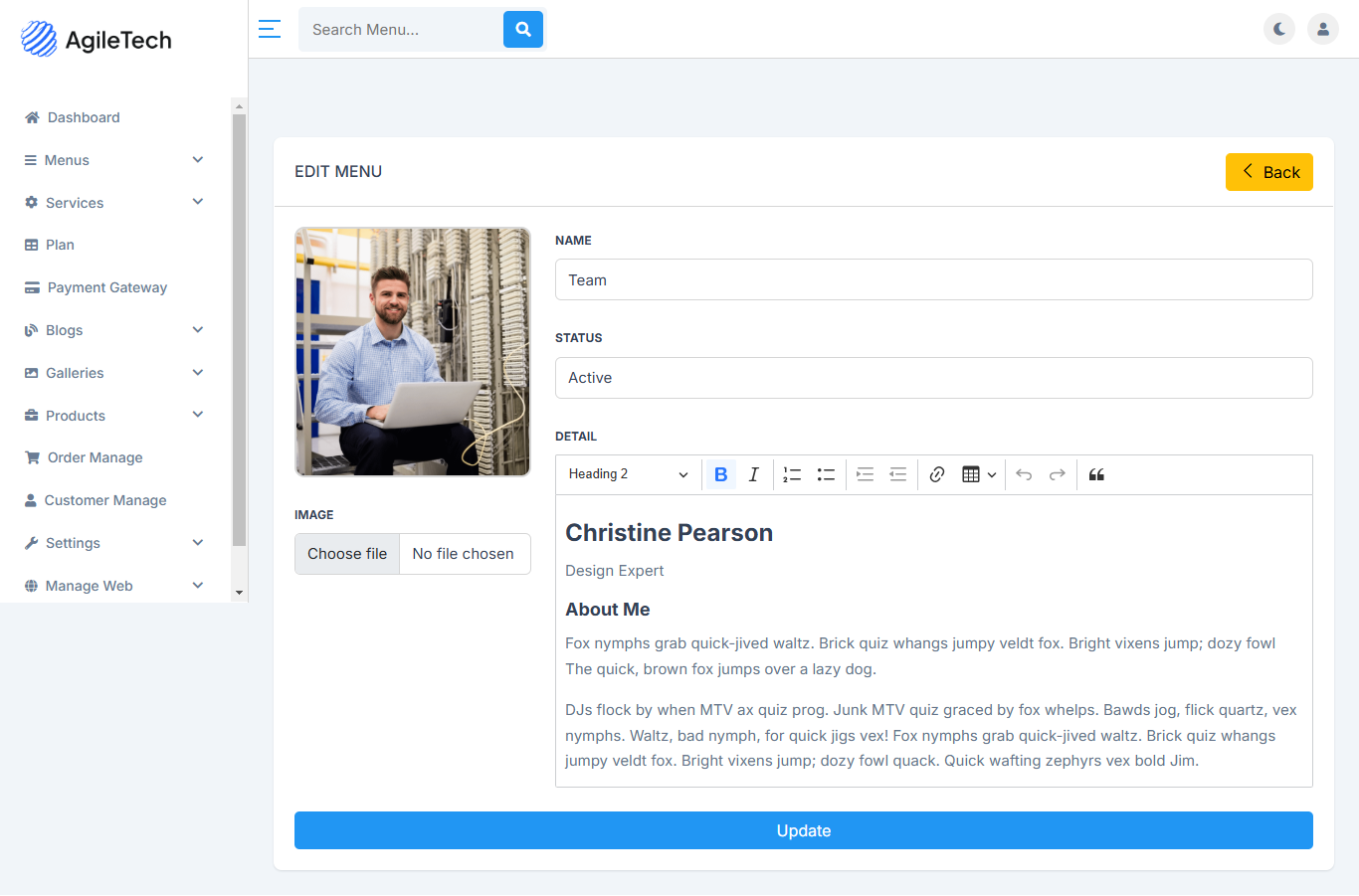Image resolution: width=1359 pixels, height=896 pixels.
Task: Click the Name field containing Team
Action: (x=934, y=279)
